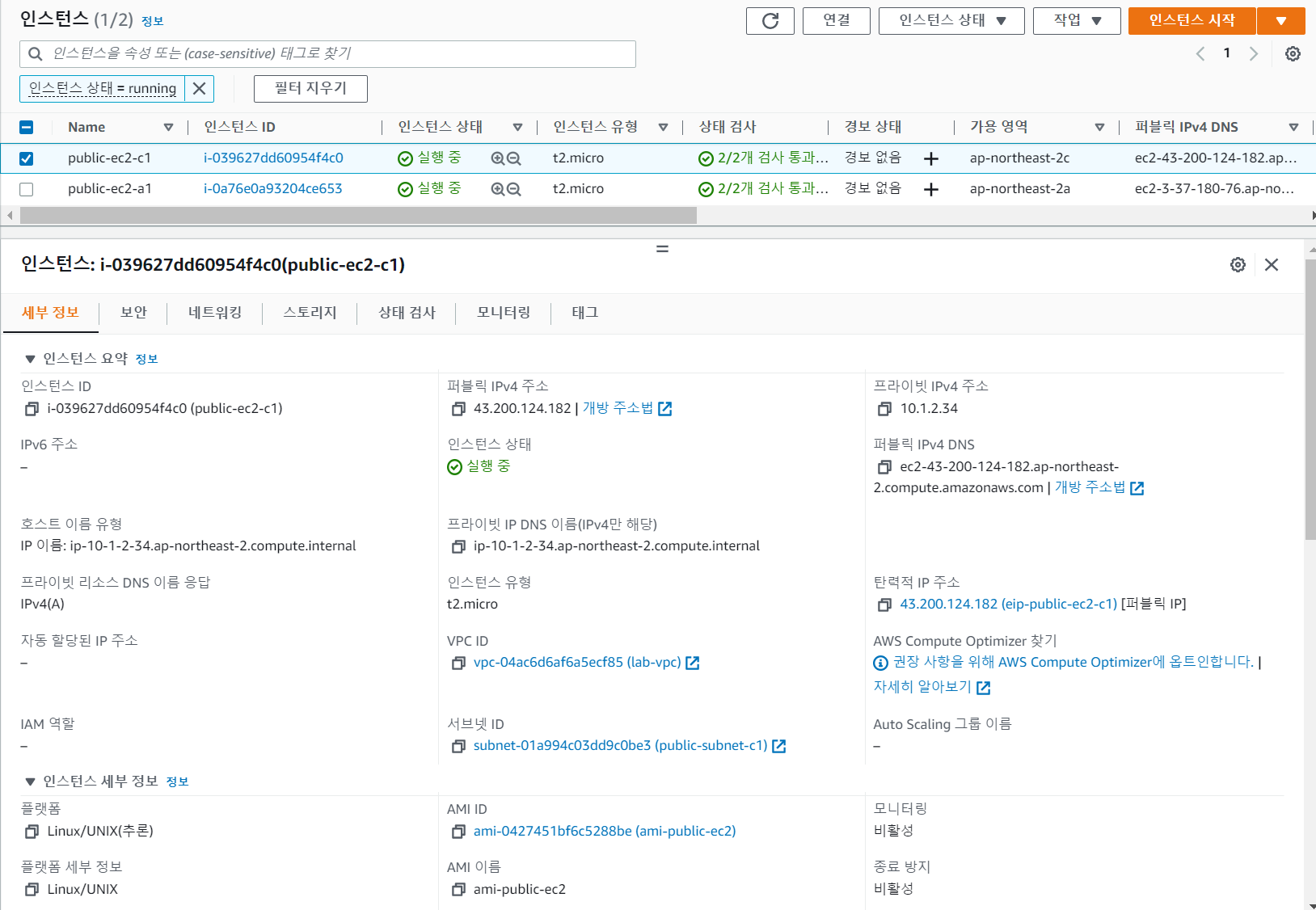Collapse the 인스턴스 요약 section
Screen dimensions: 1316x910
(30, 358)
